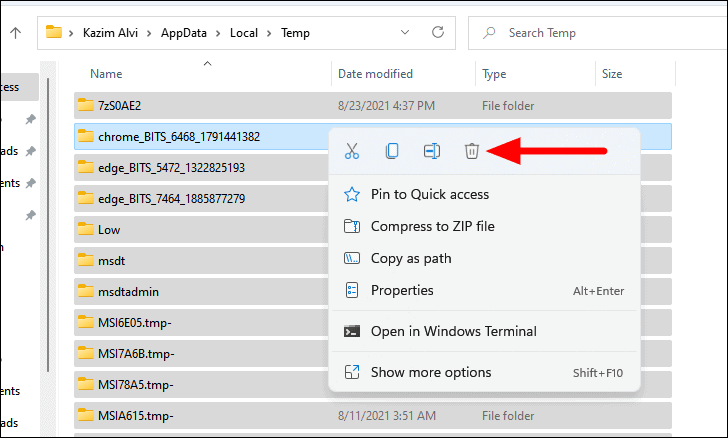Expand the chevron after Local breadcrumb
The height and width of the screenshot is (438, 728).
coord(269,33)
